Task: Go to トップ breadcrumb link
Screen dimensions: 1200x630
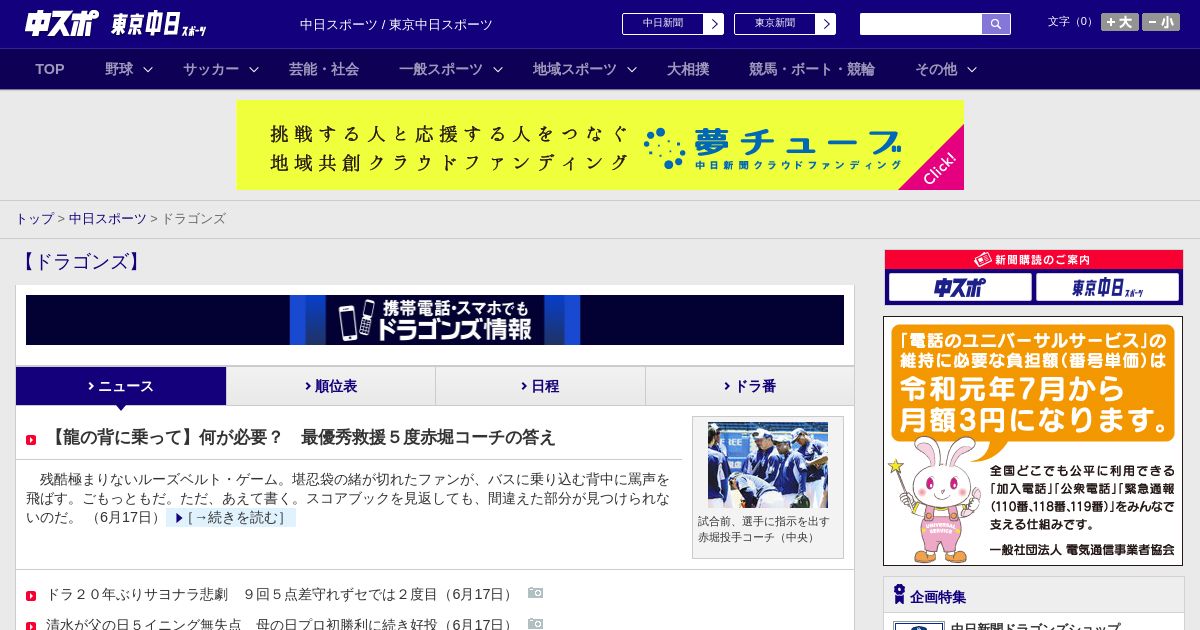Action: click(x=35, y=218)
